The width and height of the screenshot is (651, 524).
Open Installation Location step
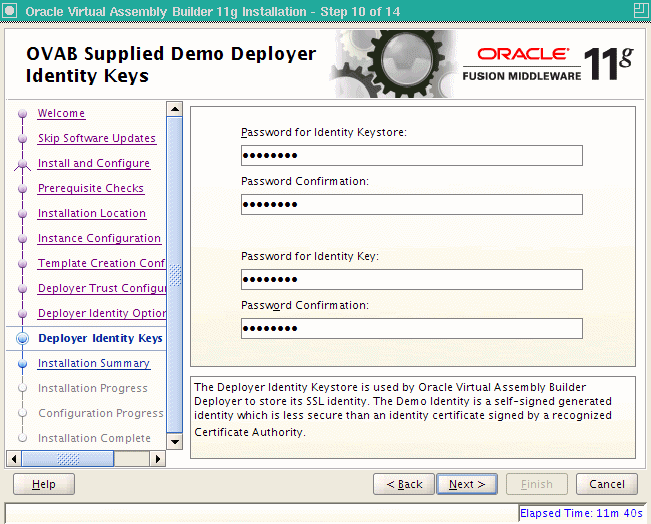pyautogui.click(x=92, y=213)
